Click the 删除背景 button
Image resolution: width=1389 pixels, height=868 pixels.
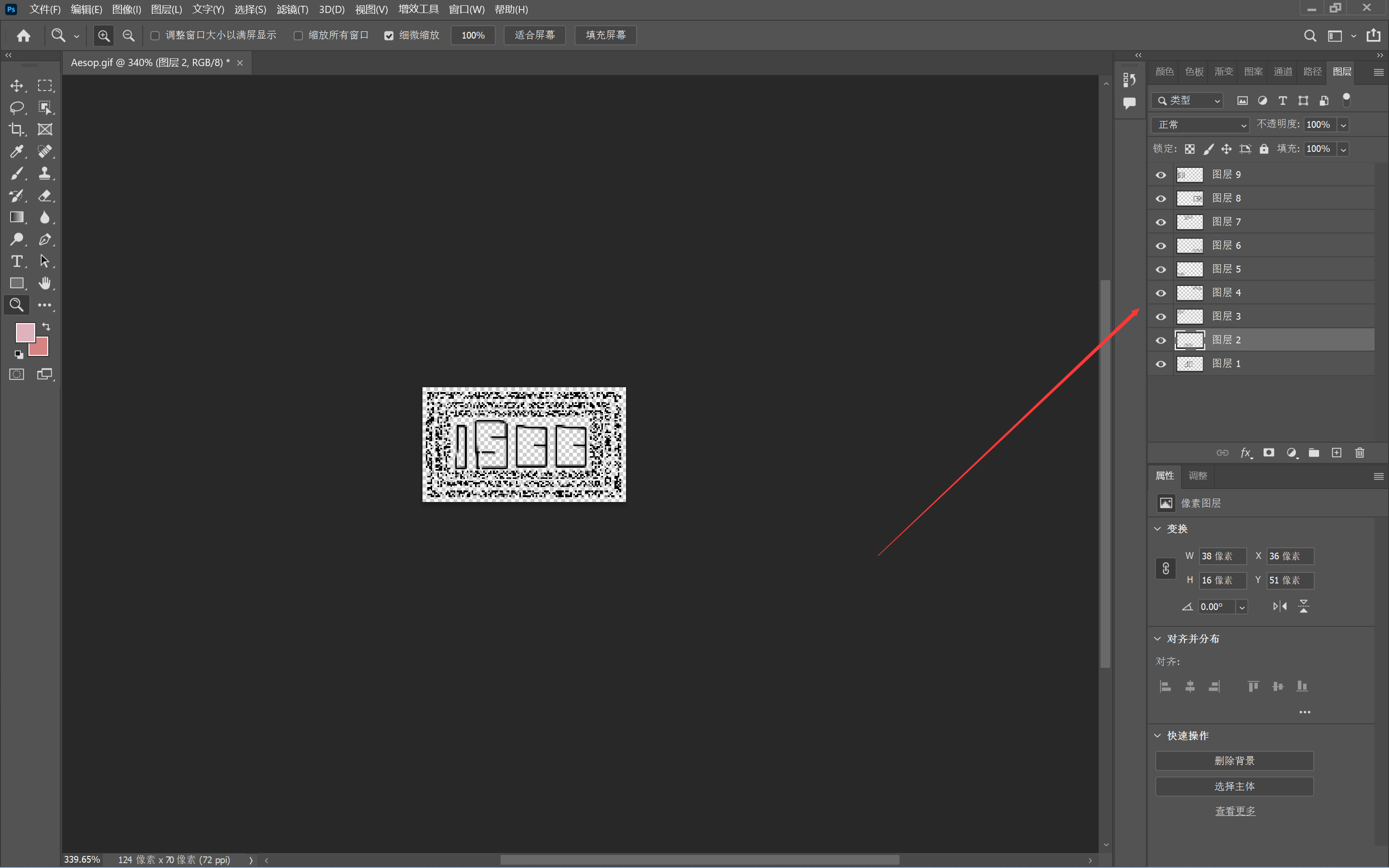click(1234, 760)
